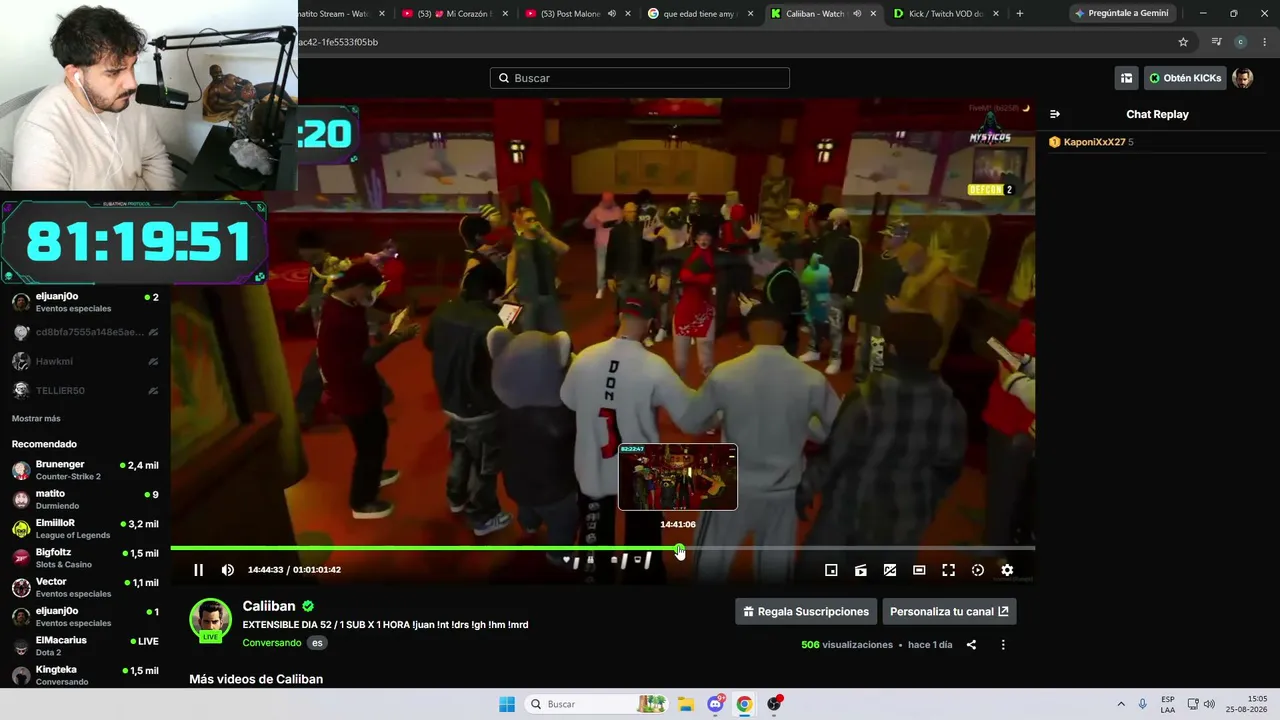The height and width of the screenshot is (720, 1280).
Task: Open Caliiban channel avatar
Action: [x=211, y=619]
